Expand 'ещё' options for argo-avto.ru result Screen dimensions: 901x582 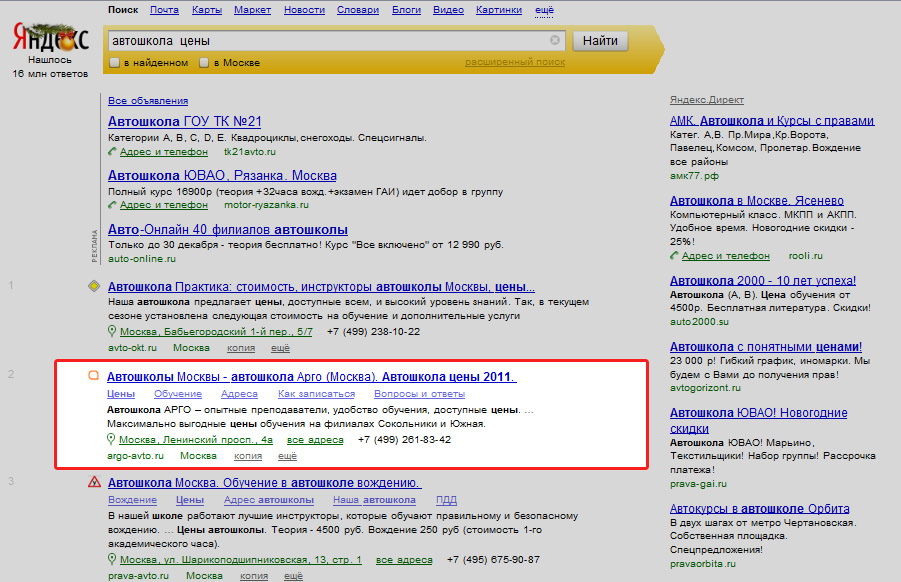(287, 456)
